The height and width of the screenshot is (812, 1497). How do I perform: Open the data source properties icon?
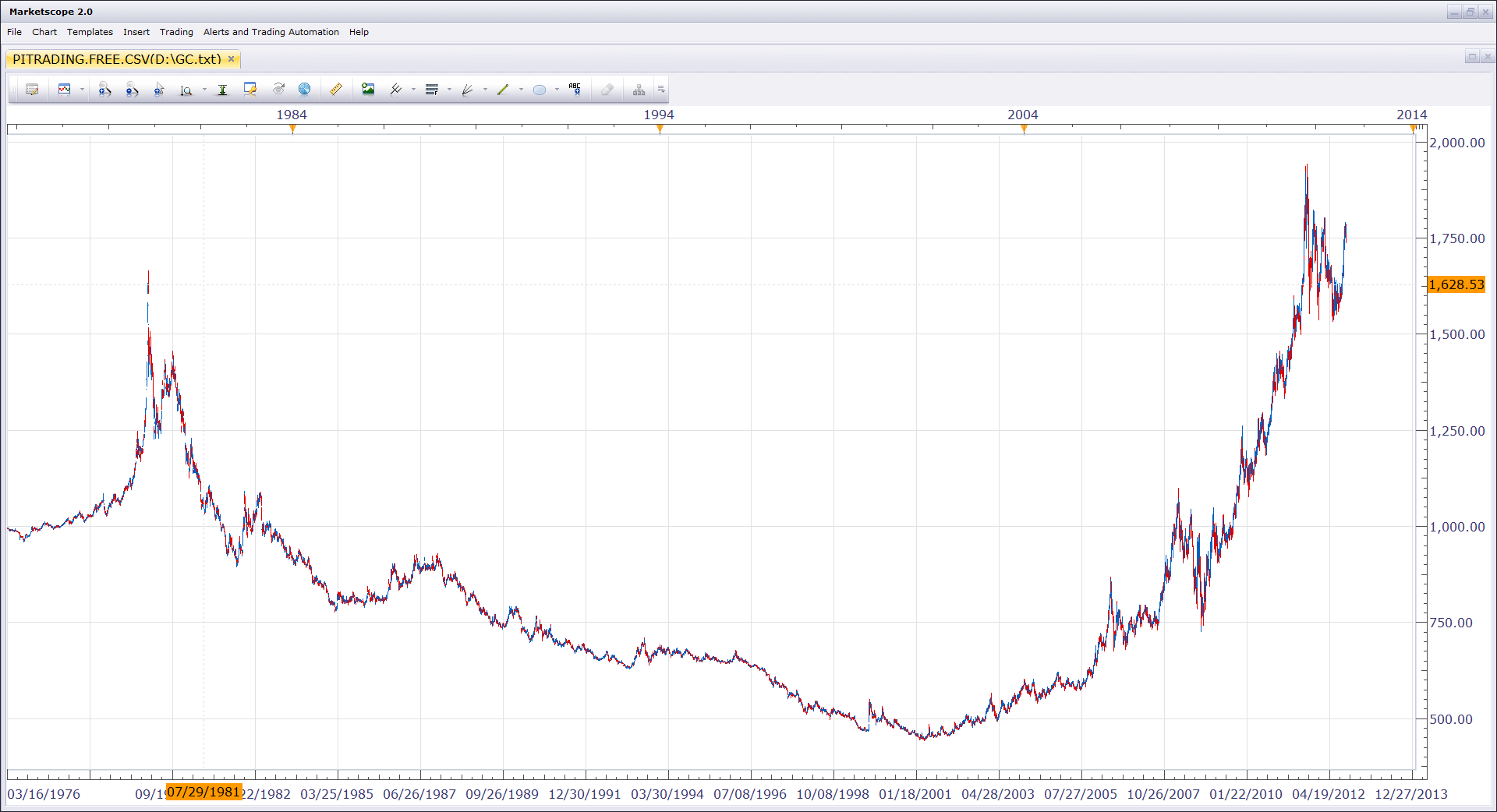pos(32,90)
